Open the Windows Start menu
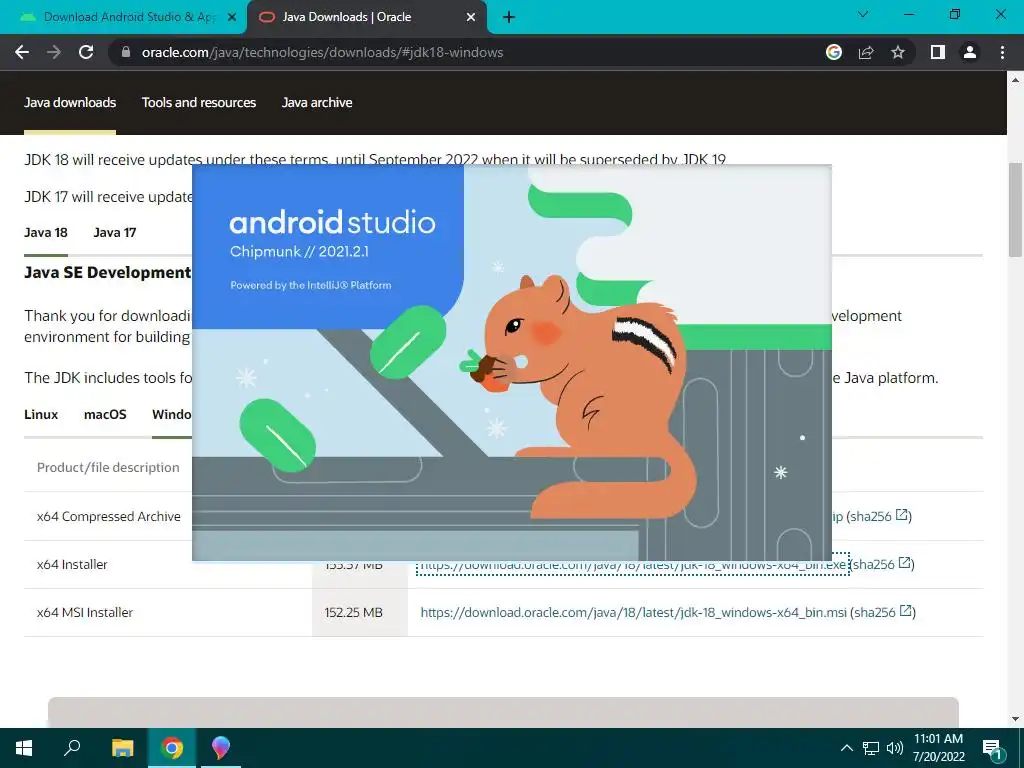The image size is (1024, 768). pos(24,748)
